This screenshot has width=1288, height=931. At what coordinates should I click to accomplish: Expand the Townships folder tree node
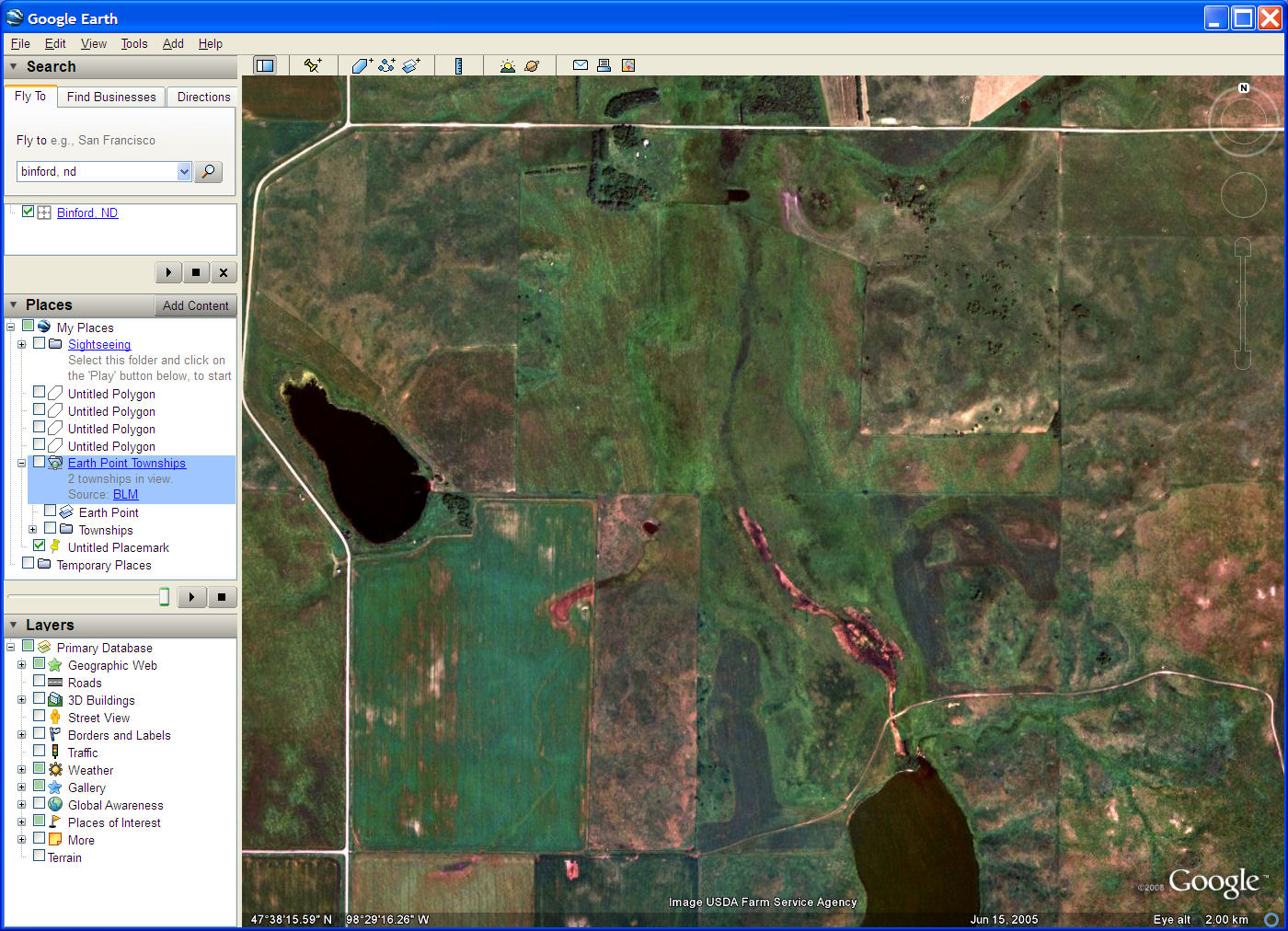click(32, 529)
